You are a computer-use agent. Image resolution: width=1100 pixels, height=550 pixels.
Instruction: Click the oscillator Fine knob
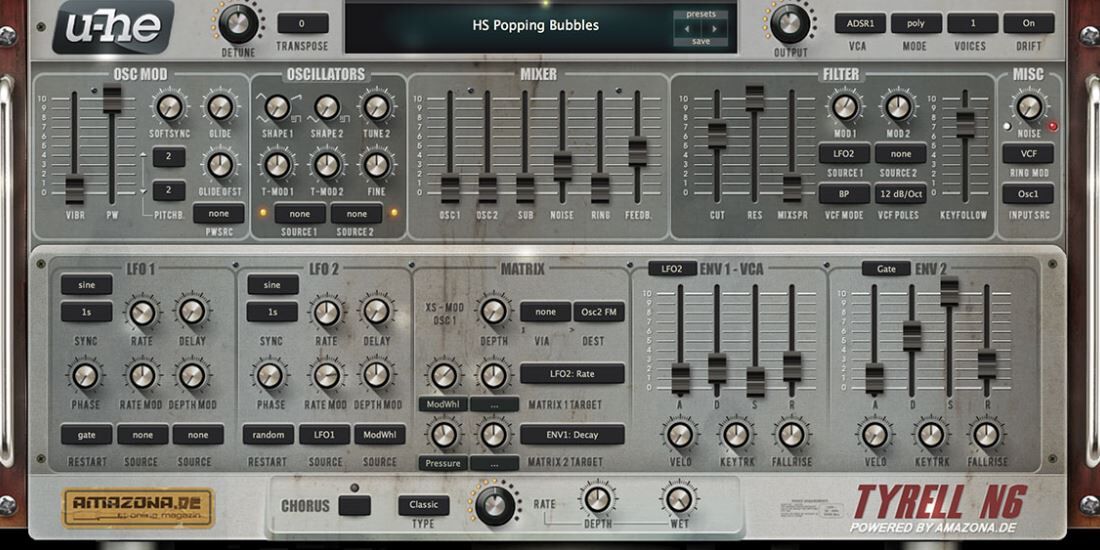377,165
